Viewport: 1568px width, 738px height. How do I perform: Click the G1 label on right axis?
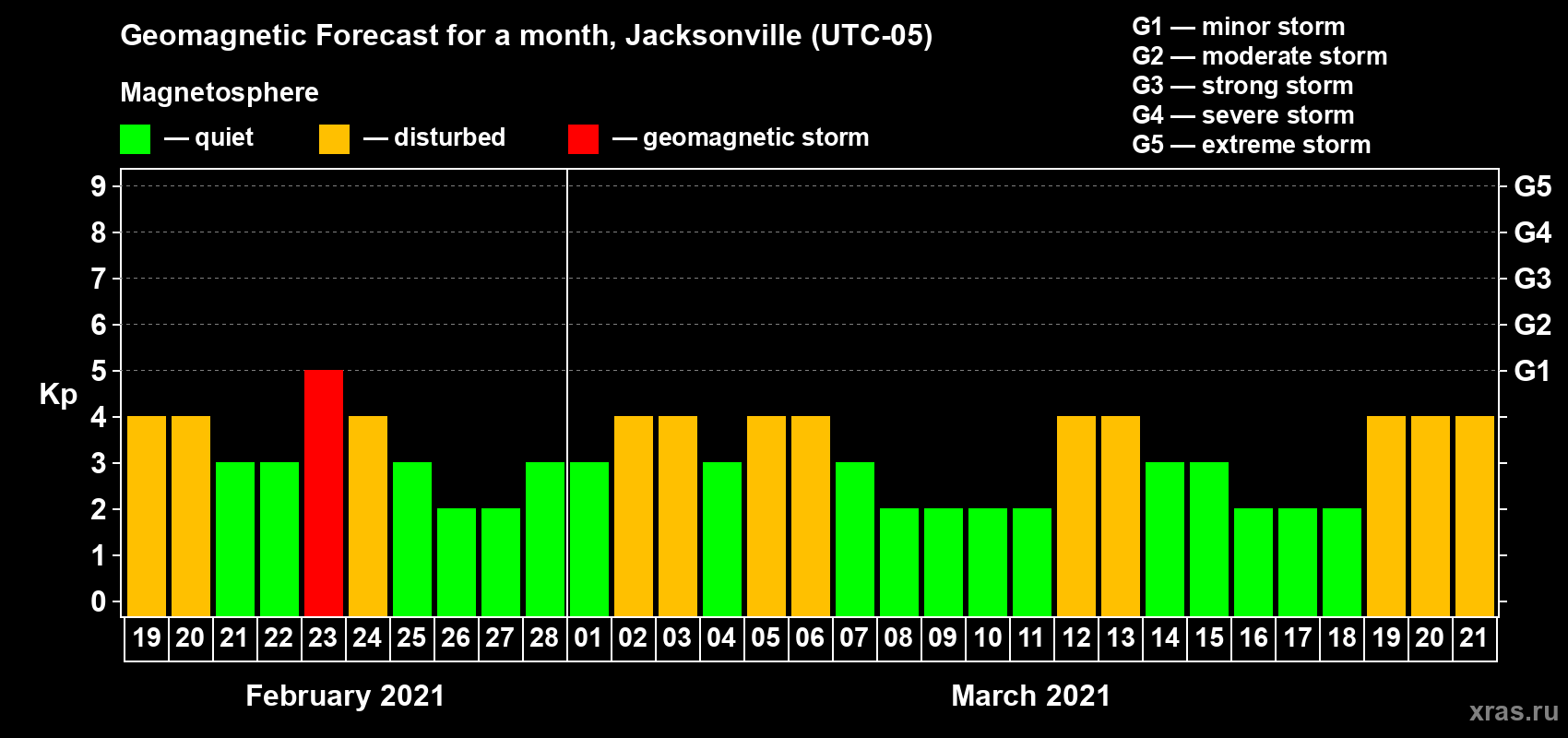point(1532,371)
